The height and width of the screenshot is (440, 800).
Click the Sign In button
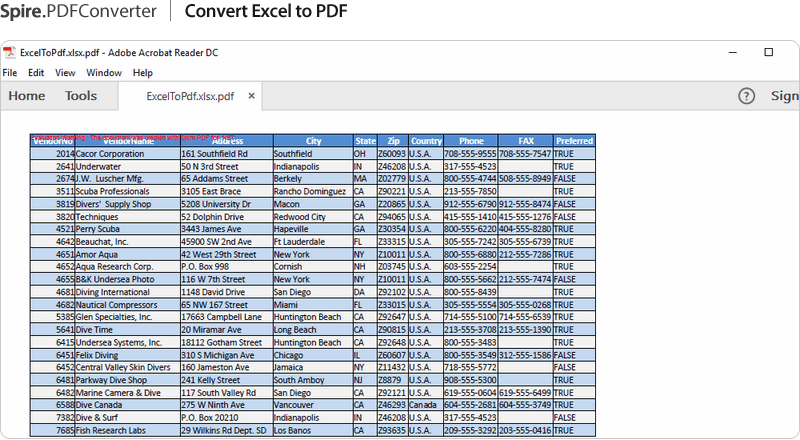point(785,96)
